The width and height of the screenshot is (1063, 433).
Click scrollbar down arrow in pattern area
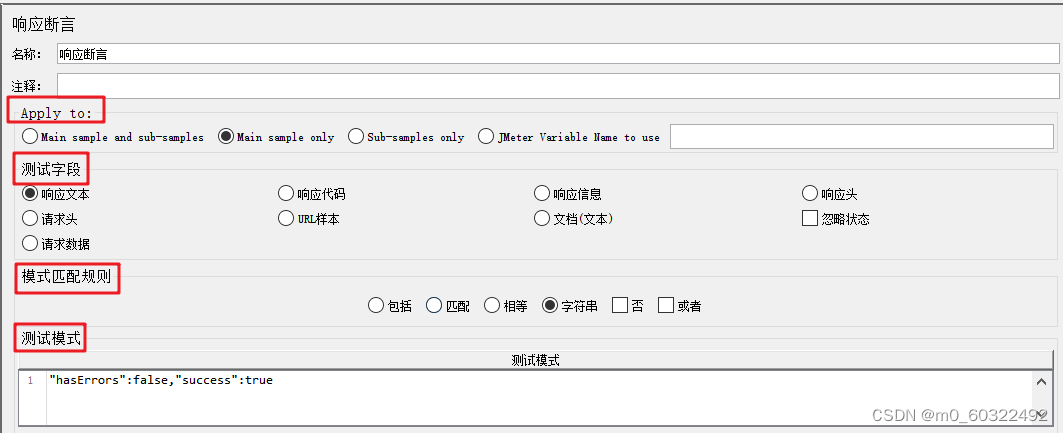point(1042,415)
